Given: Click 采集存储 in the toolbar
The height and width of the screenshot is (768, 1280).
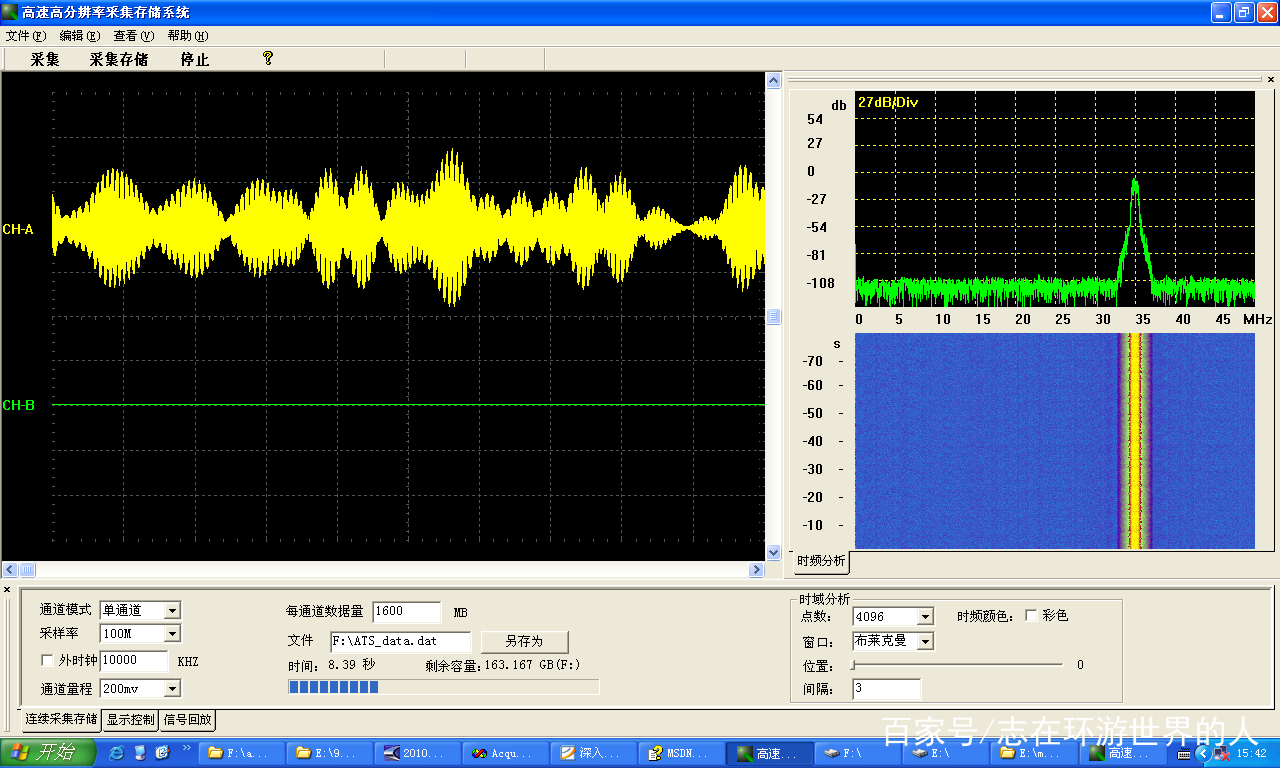Looking at the screenshot, I should 119,59.
